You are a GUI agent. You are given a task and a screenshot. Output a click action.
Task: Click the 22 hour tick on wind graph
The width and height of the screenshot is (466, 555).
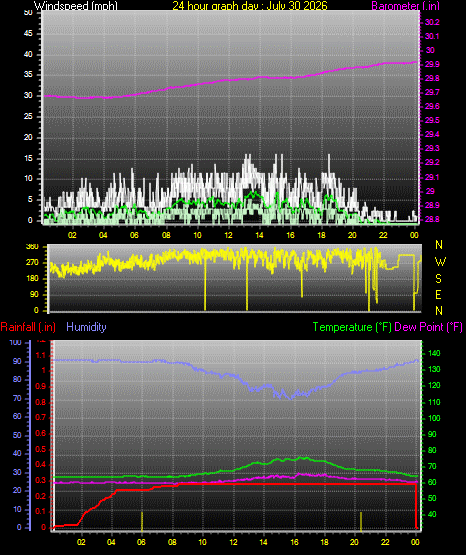coord(383,235)
